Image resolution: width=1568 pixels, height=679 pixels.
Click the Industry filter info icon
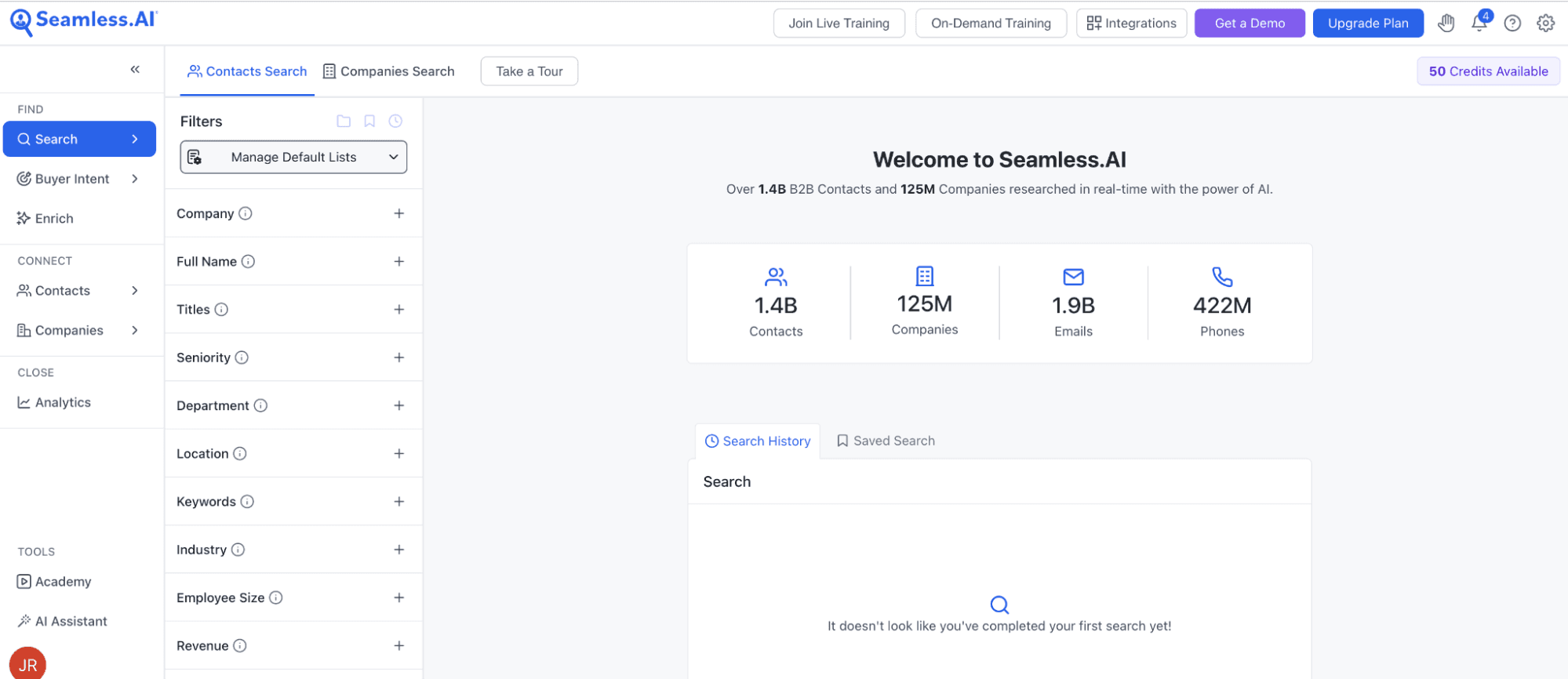(x=238, y=550)
